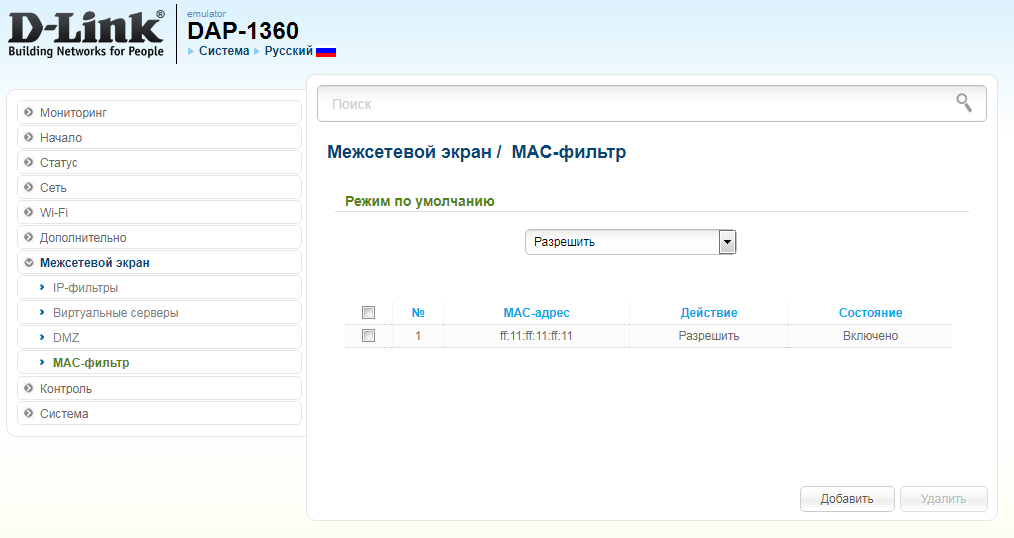The image size is (1014, 538).
Task: Go to Виртуальные серверы page
Action: [x=159, y=312]
